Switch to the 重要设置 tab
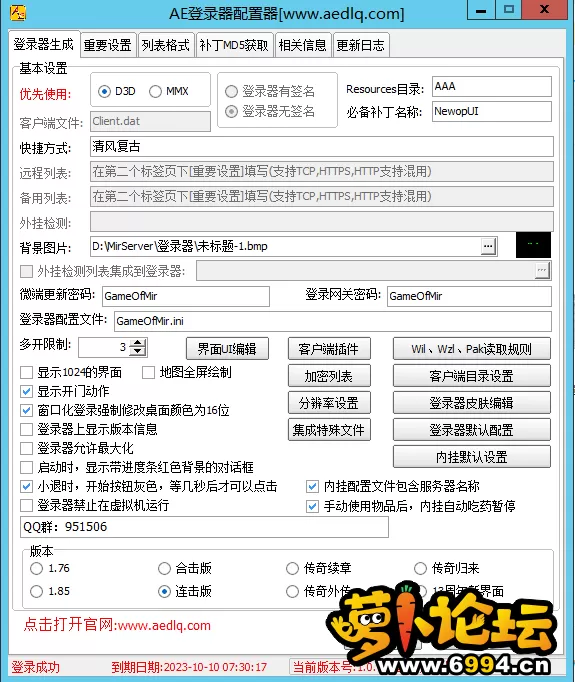 point(107,45)
